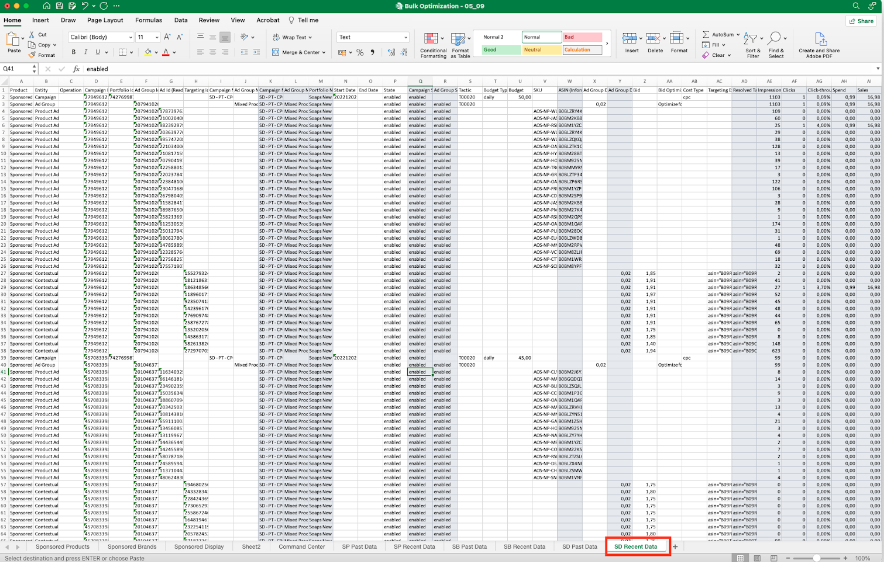Open the Formulas ribbon tab
This screenshot has height=562, width=884.
[149, 19]
